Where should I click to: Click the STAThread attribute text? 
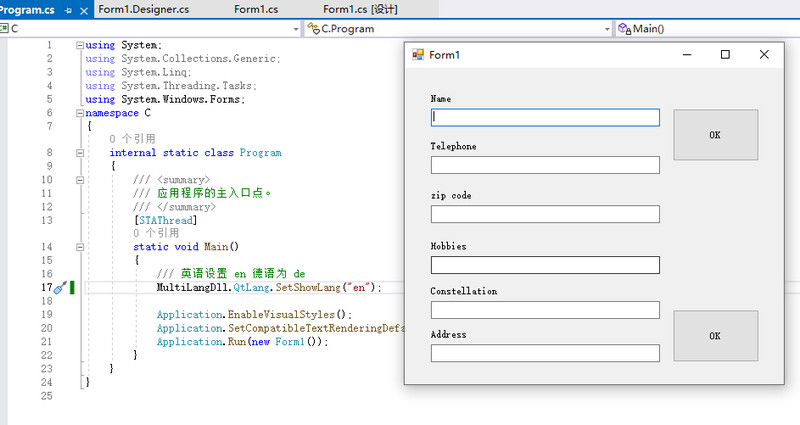pos(166,220)
